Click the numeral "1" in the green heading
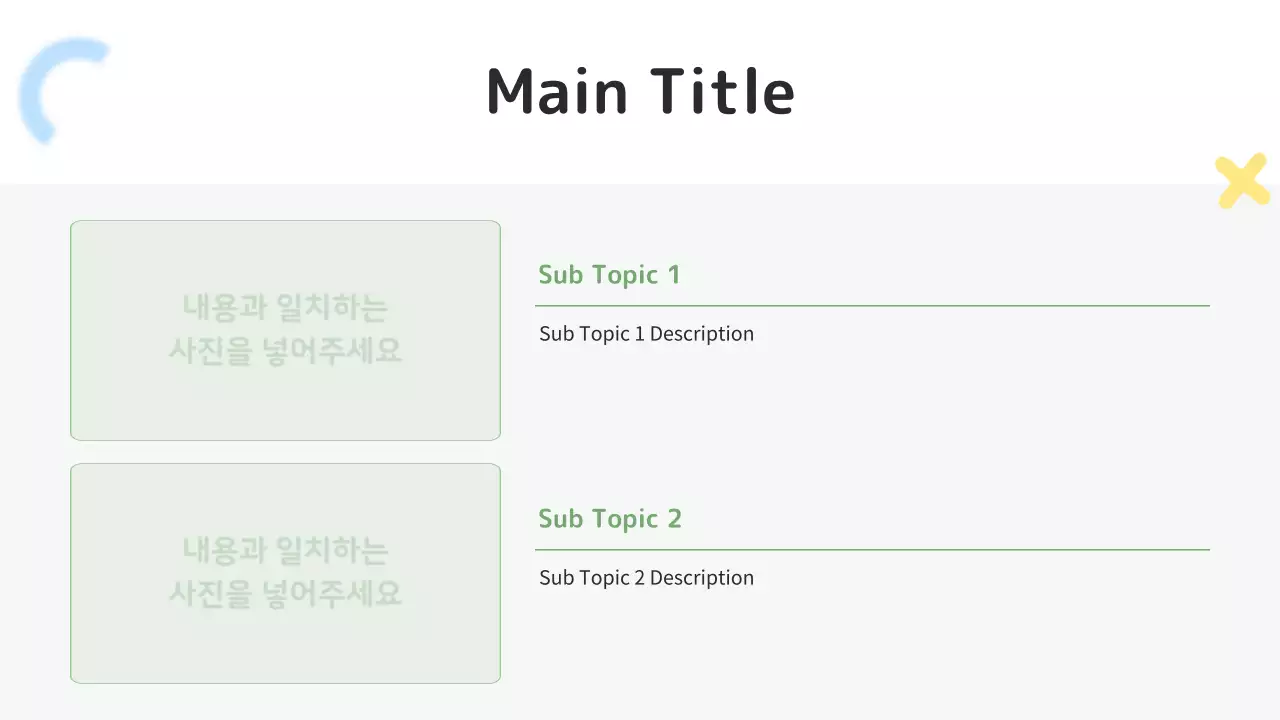The image size is (1280, 720). click(x=673, y=275)
